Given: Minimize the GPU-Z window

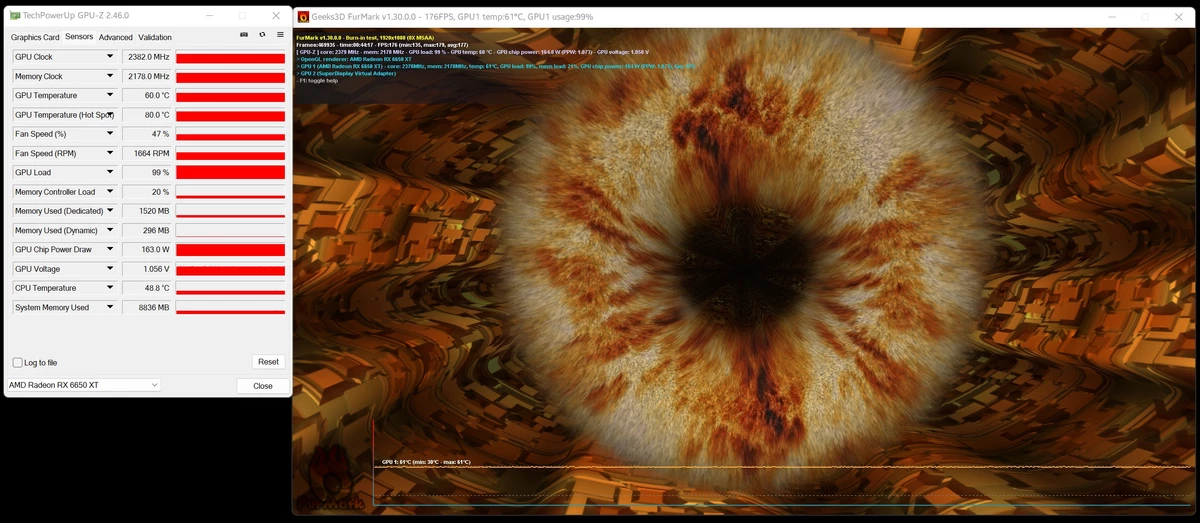Looking at the screenshot, I should click(208, 16).
